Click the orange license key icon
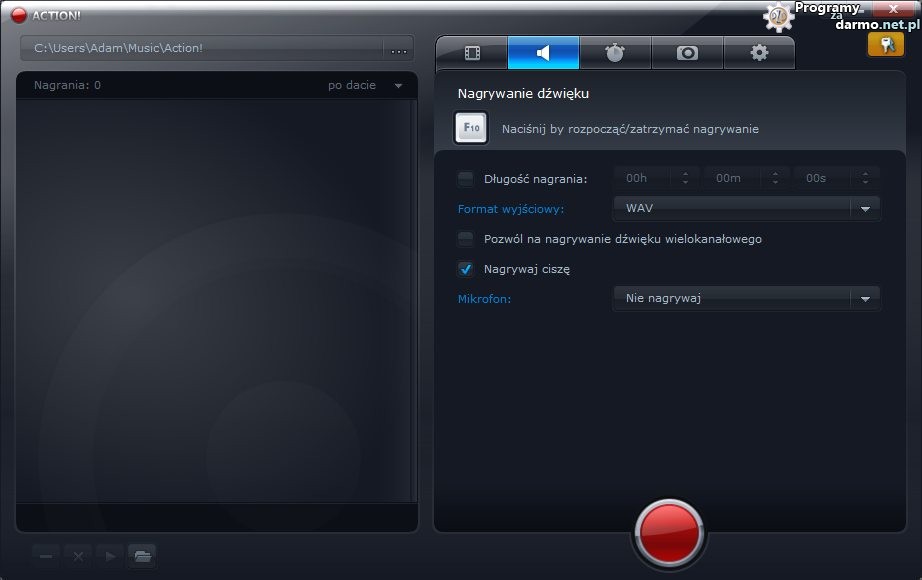This screenshot has height=580, width=922. click(885, 45)
